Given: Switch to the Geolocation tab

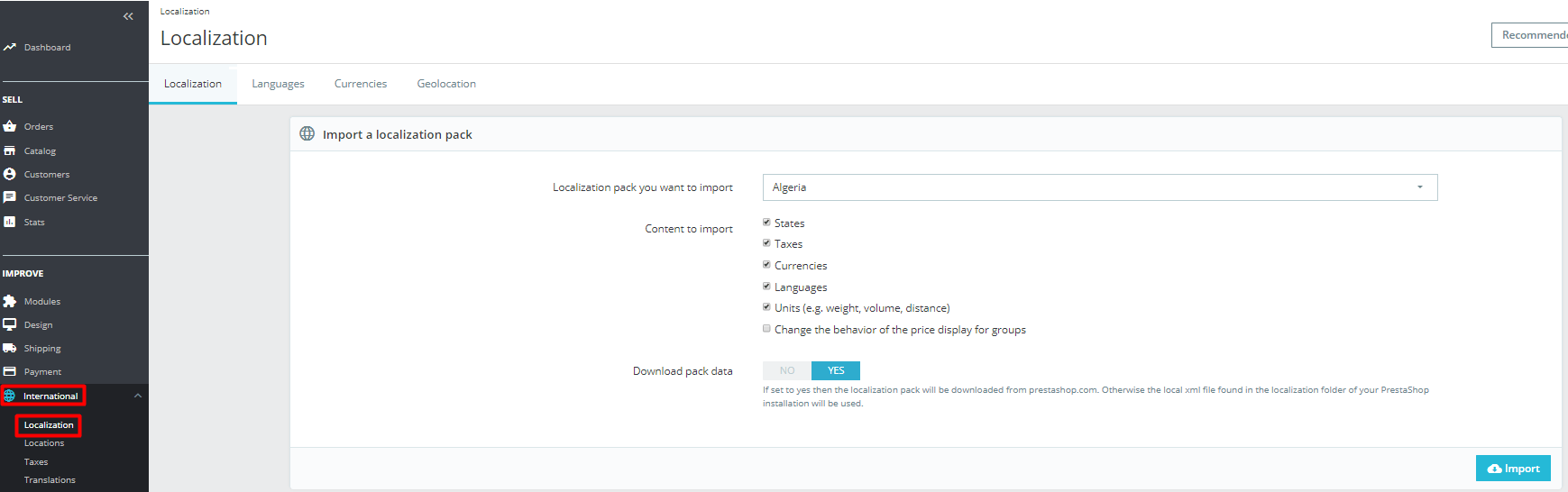Looking at the screenshot, I should point(446,84).
